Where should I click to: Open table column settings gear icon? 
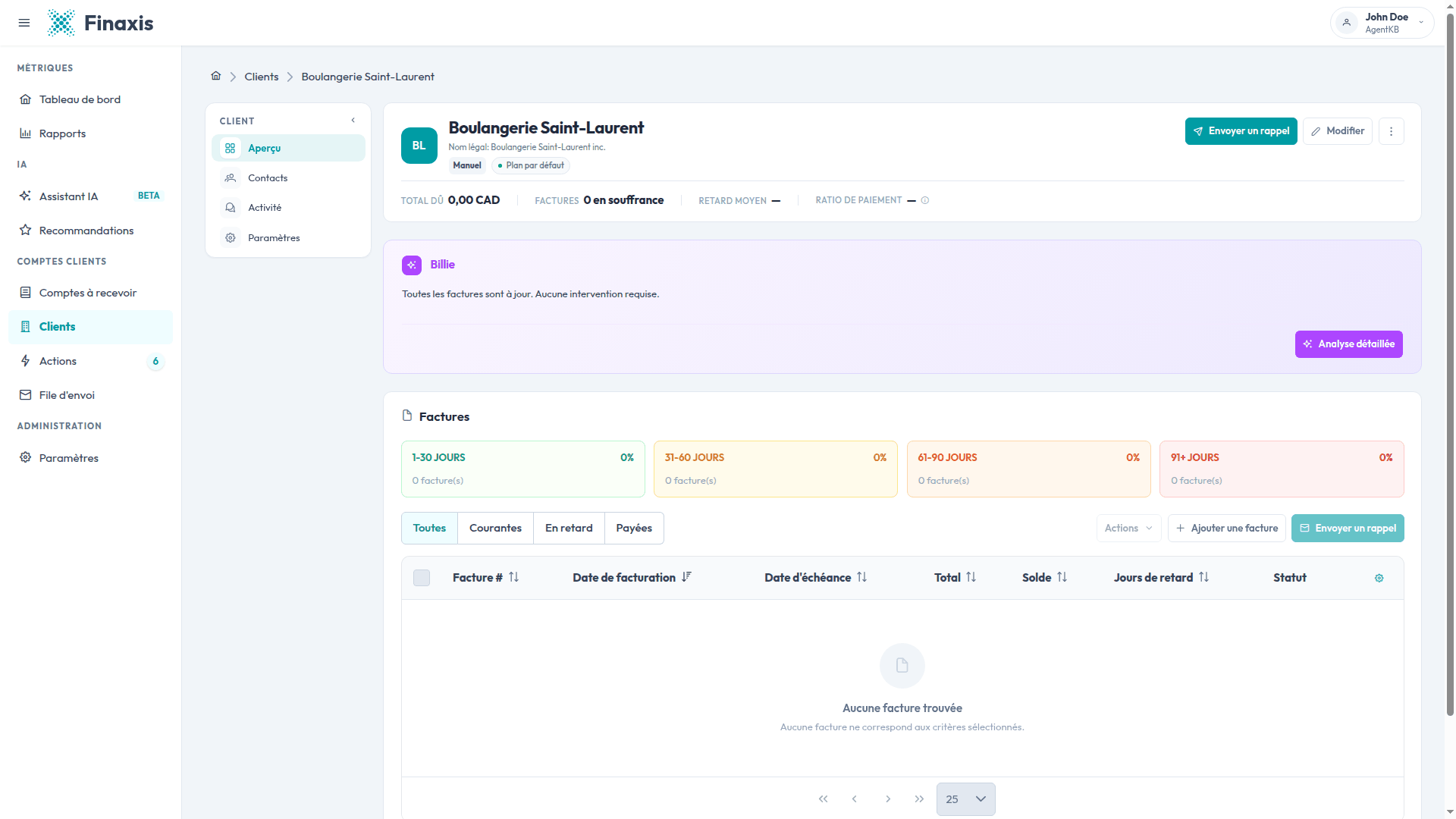[x=1379, y=578]
